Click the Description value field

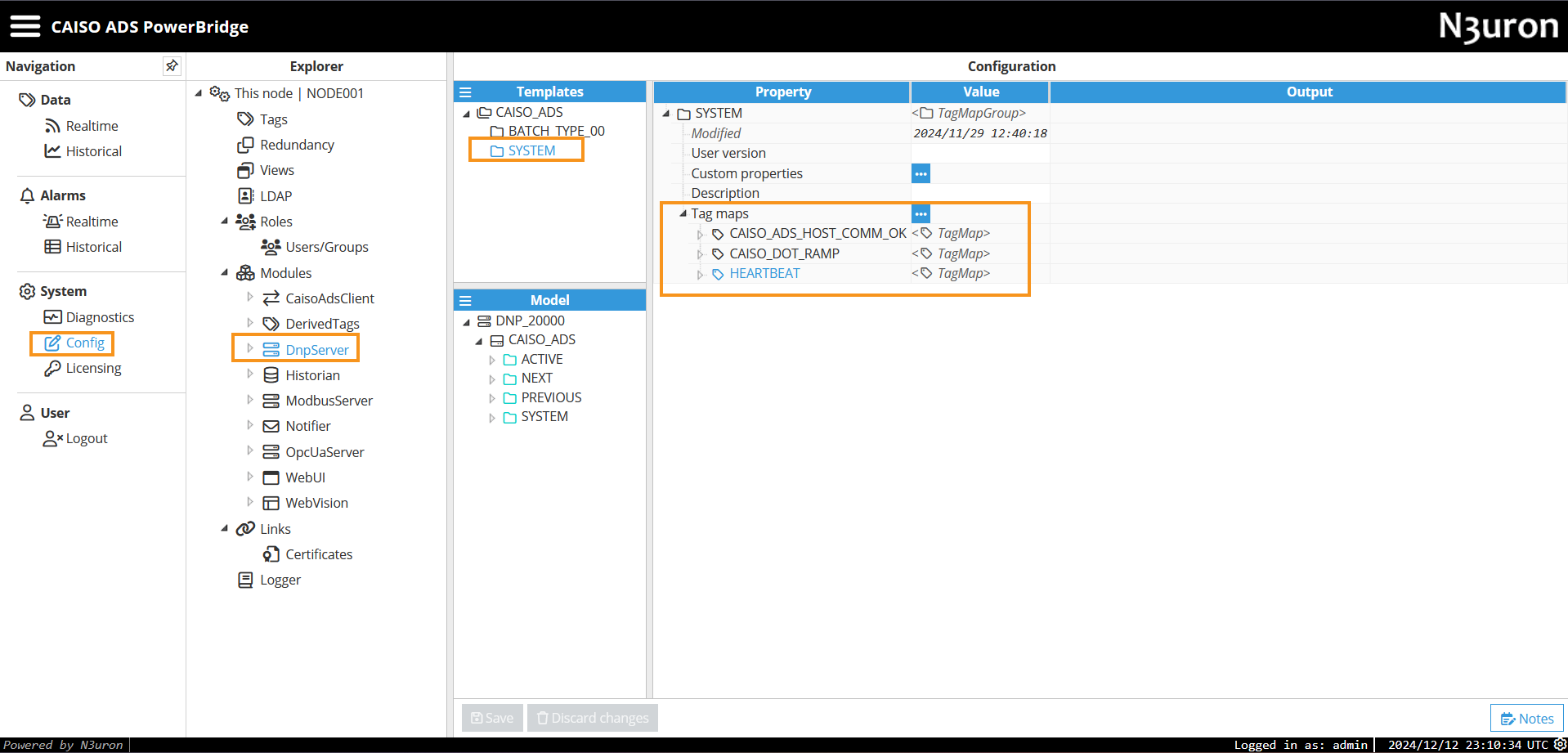coord(980,193)
